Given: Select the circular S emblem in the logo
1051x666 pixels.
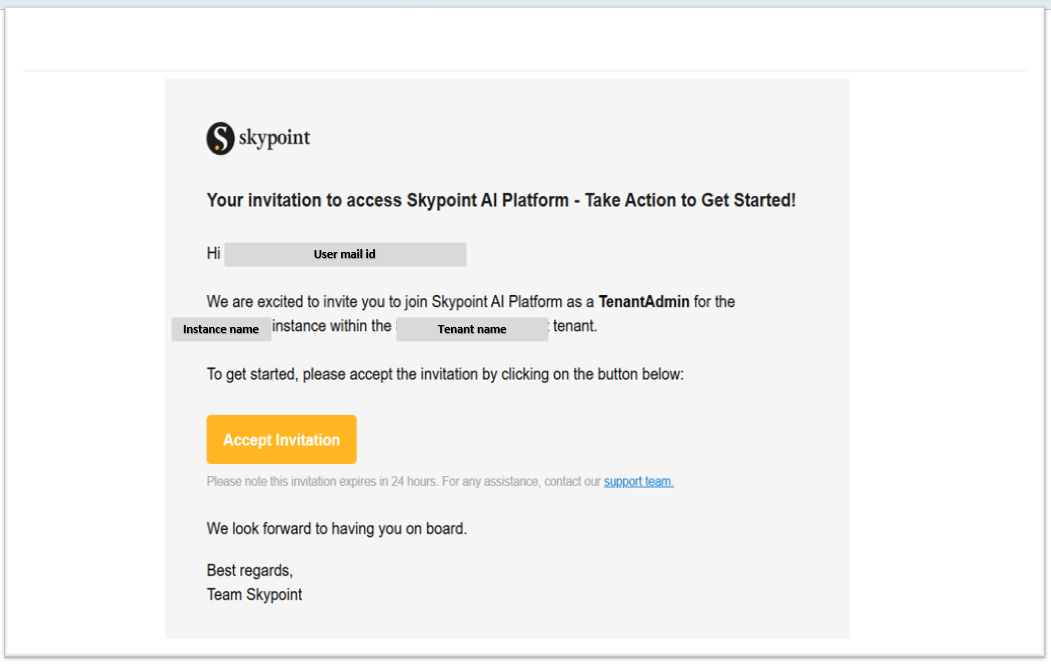Looking at the screenshot, I should (218, 137).
